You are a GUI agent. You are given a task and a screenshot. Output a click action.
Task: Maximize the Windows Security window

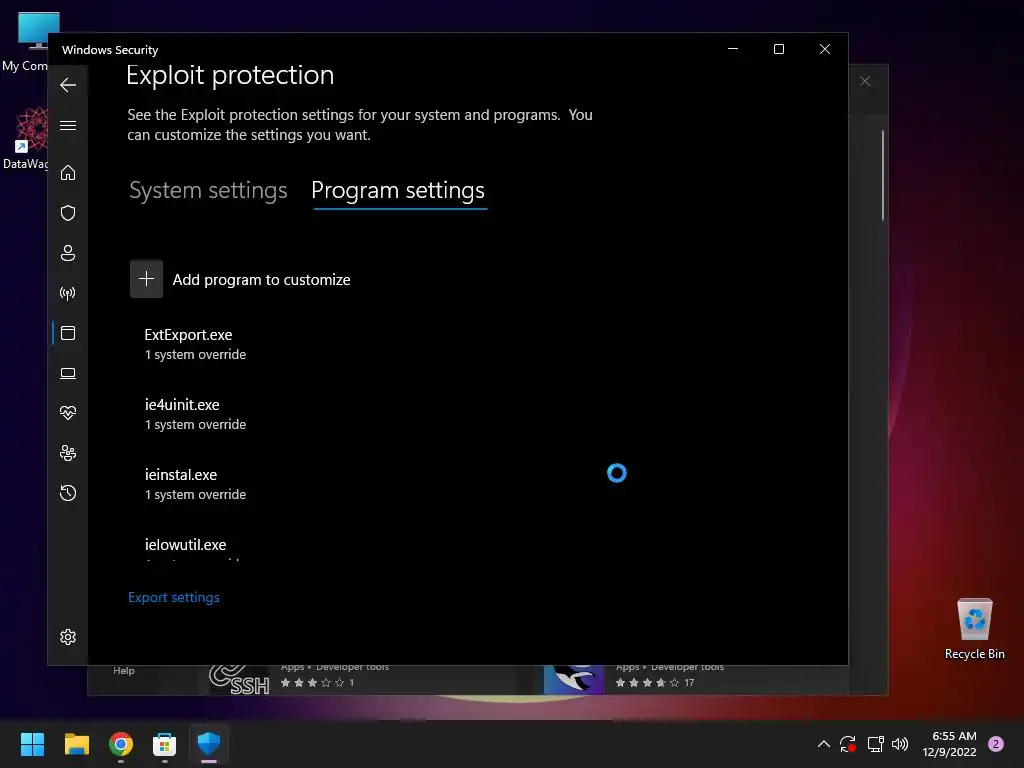coord(778,49)
